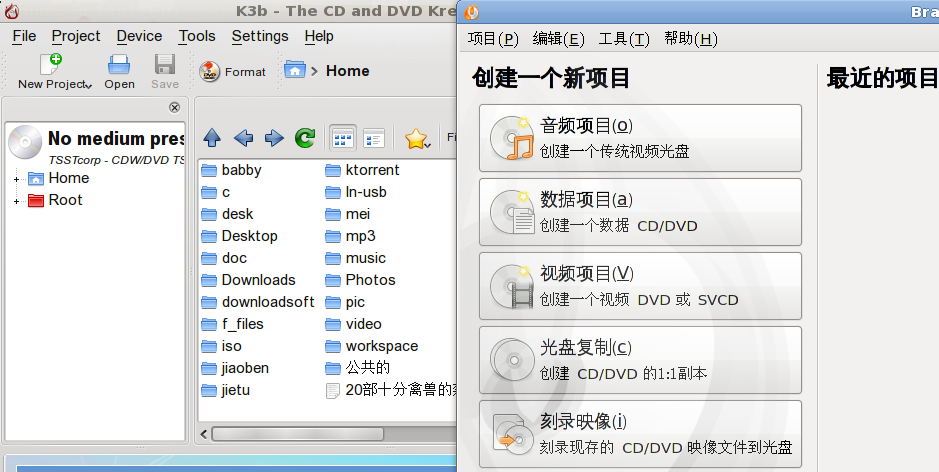Click the 光盘复制 disc copy button
The height and width of the screenshot is (472, 939).
(640, 360)
